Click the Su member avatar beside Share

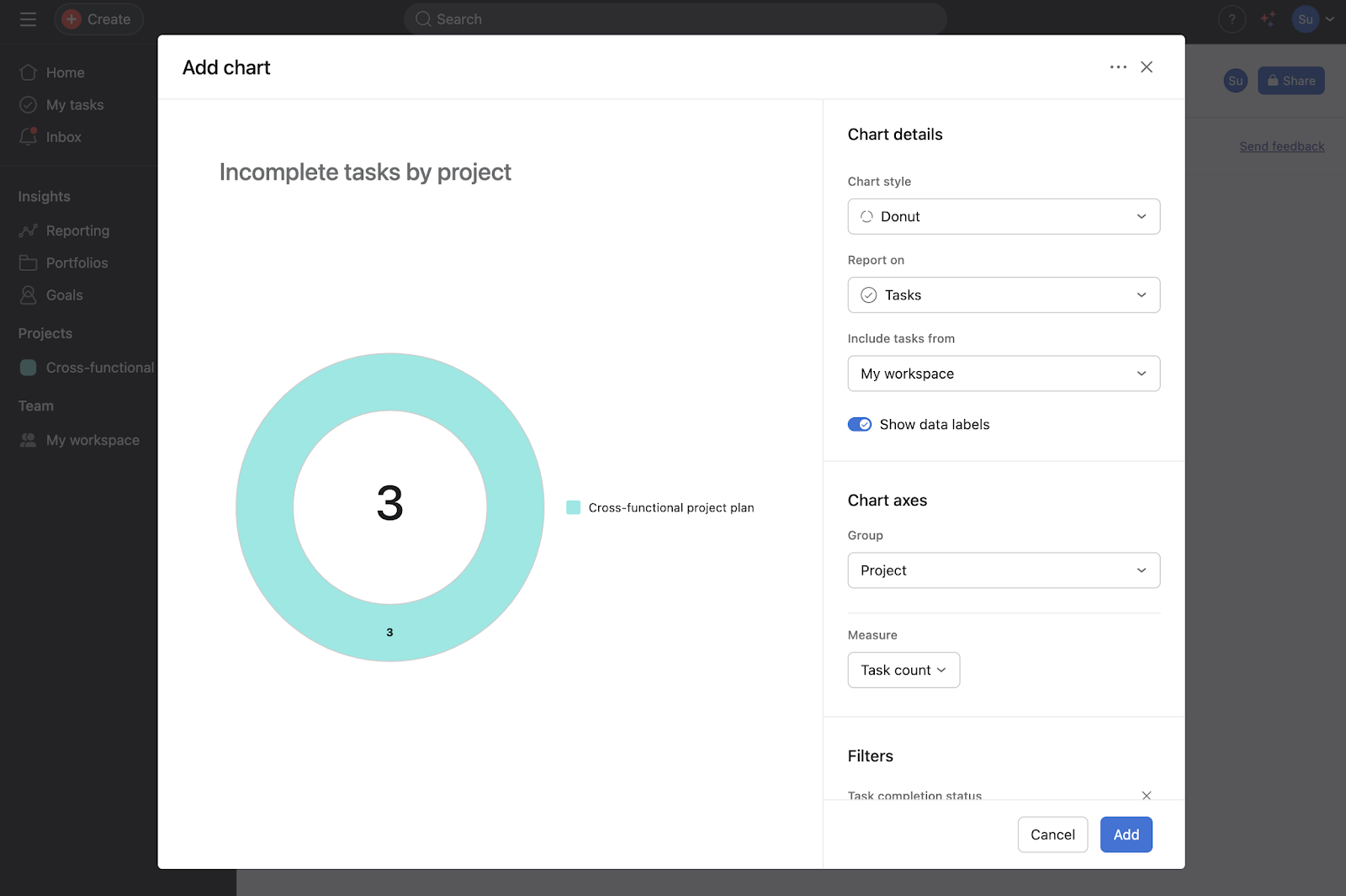(1235, 81)
